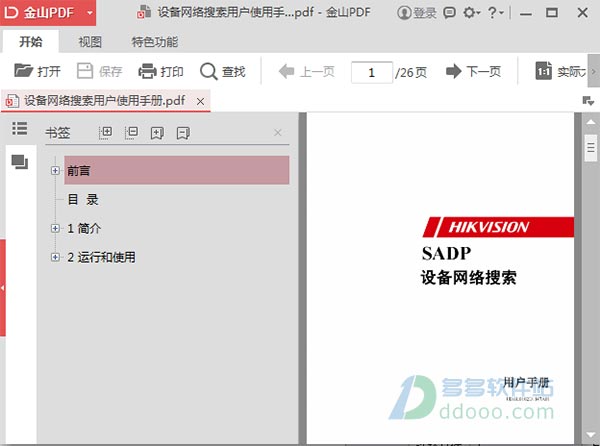Select the 2 运行和使用 bookmark
The image size is (600, 446).
tap(101, 257)
